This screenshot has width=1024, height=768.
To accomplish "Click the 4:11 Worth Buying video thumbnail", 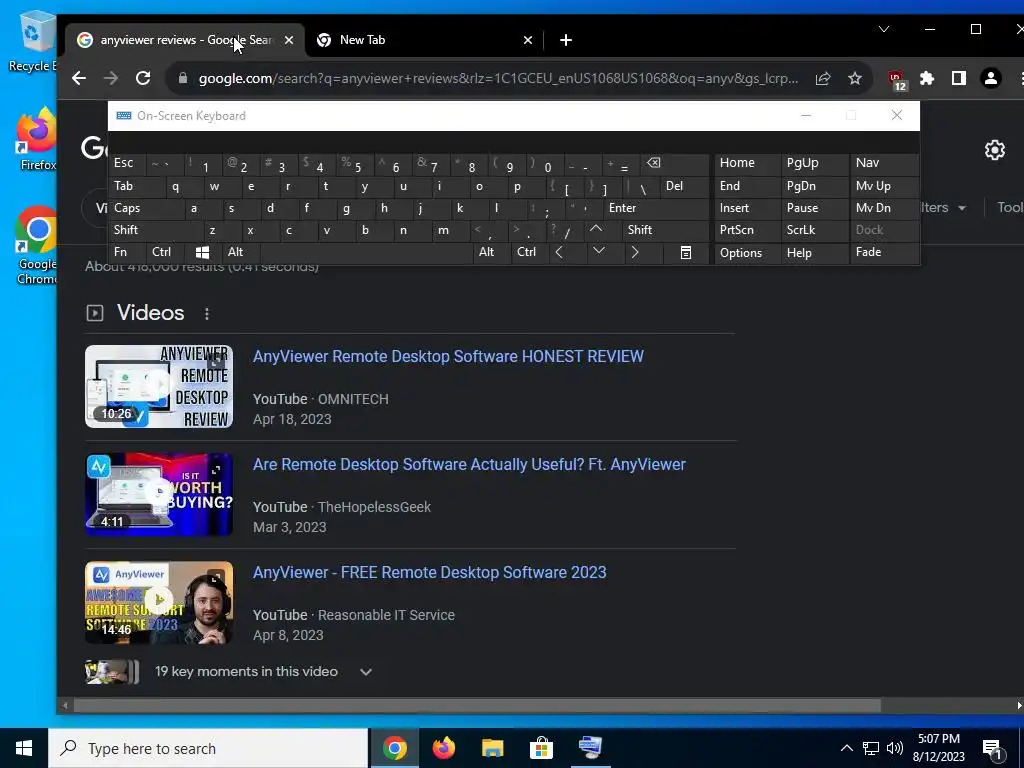I will click(x=159, y=494).
